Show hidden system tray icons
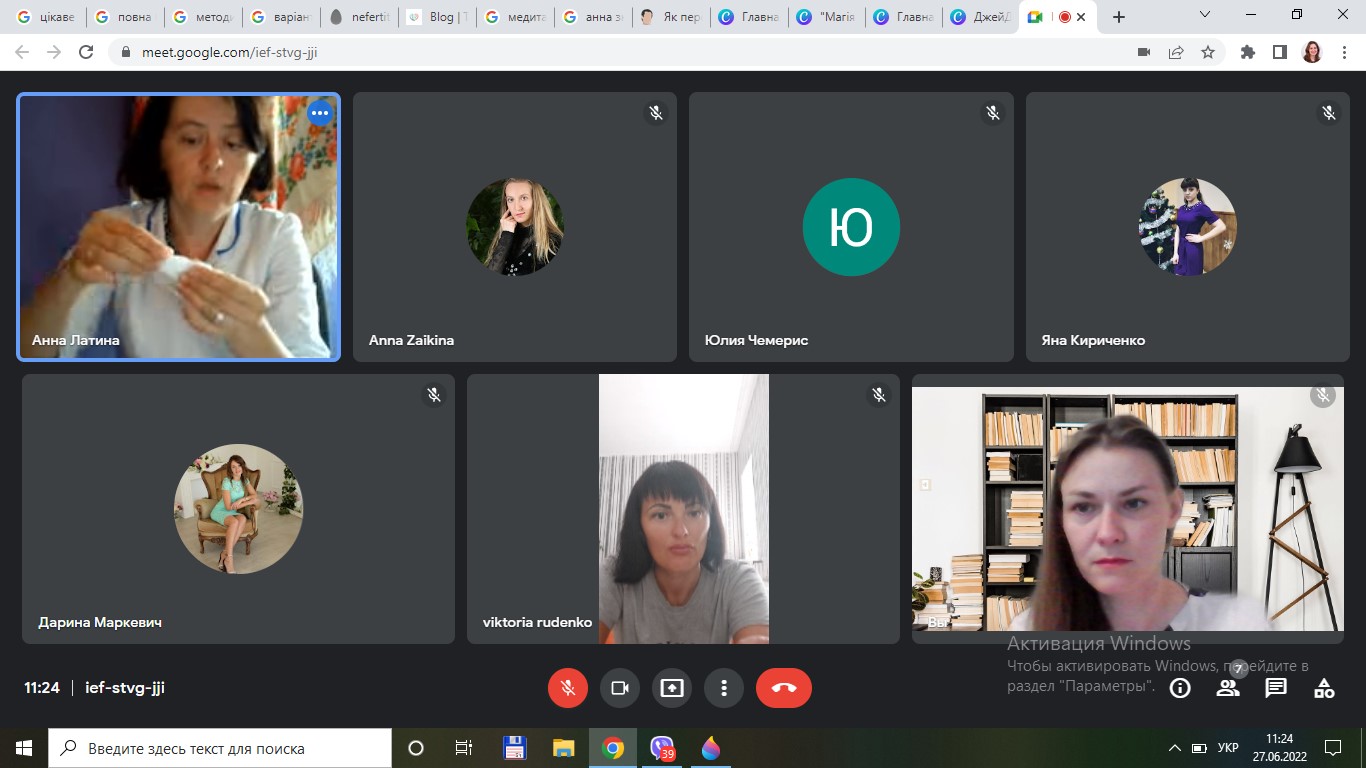This screenshot has height=768, width=1366. click(x=1175, y=748)
